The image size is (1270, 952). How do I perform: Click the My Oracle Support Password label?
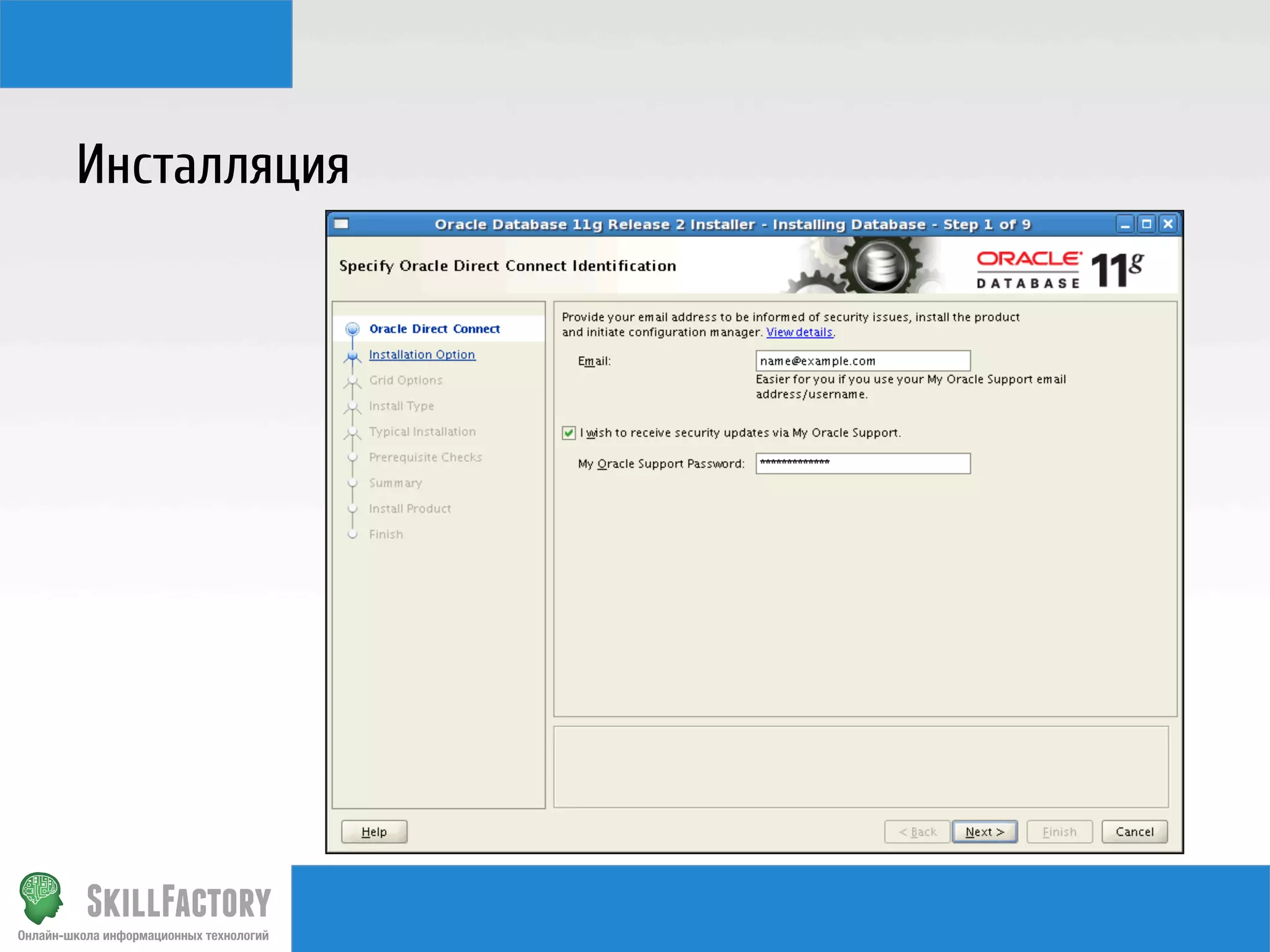coord(661,464)
